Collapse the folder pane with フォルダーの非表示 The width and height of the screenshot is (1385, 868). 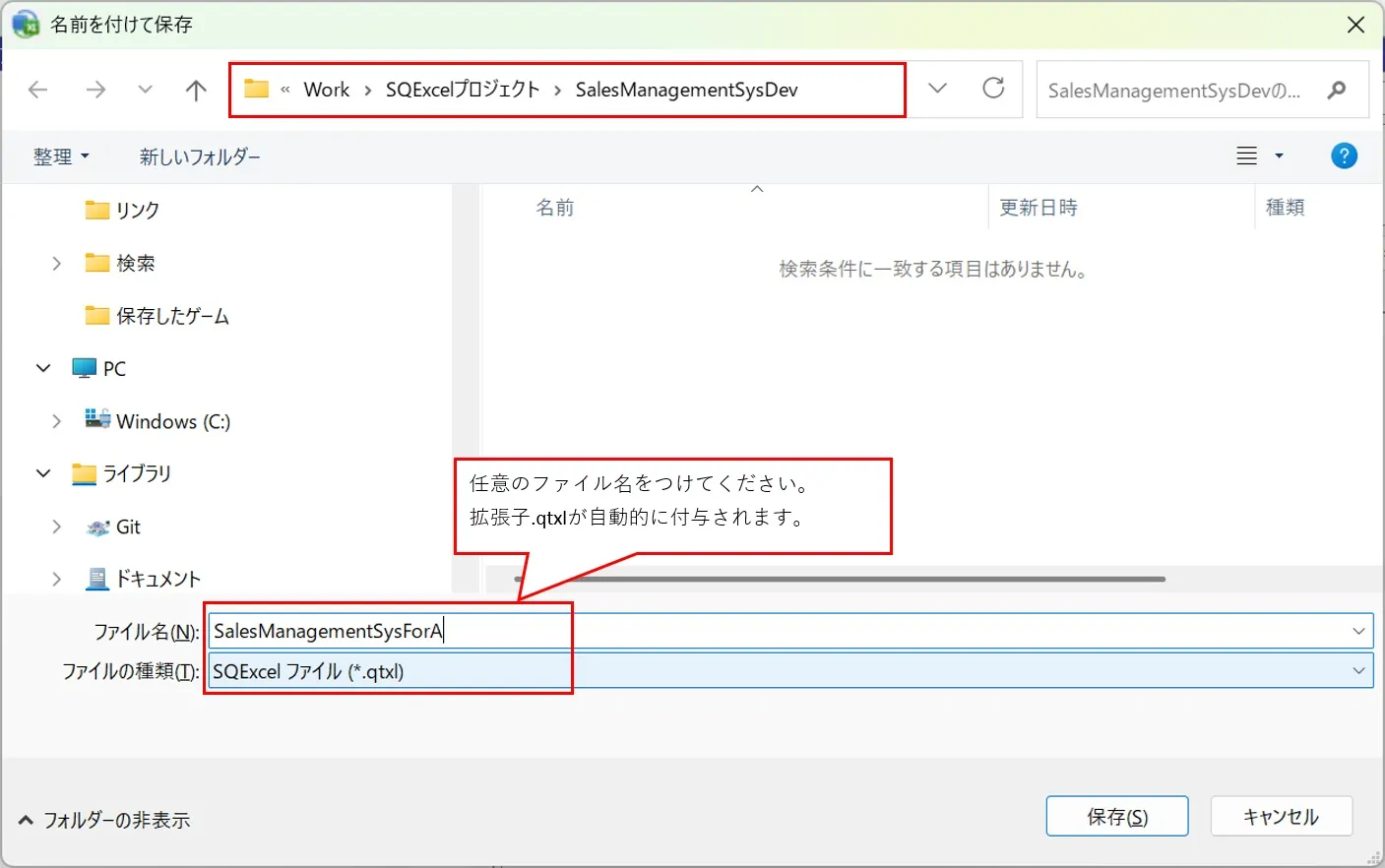tap(105, 820)
